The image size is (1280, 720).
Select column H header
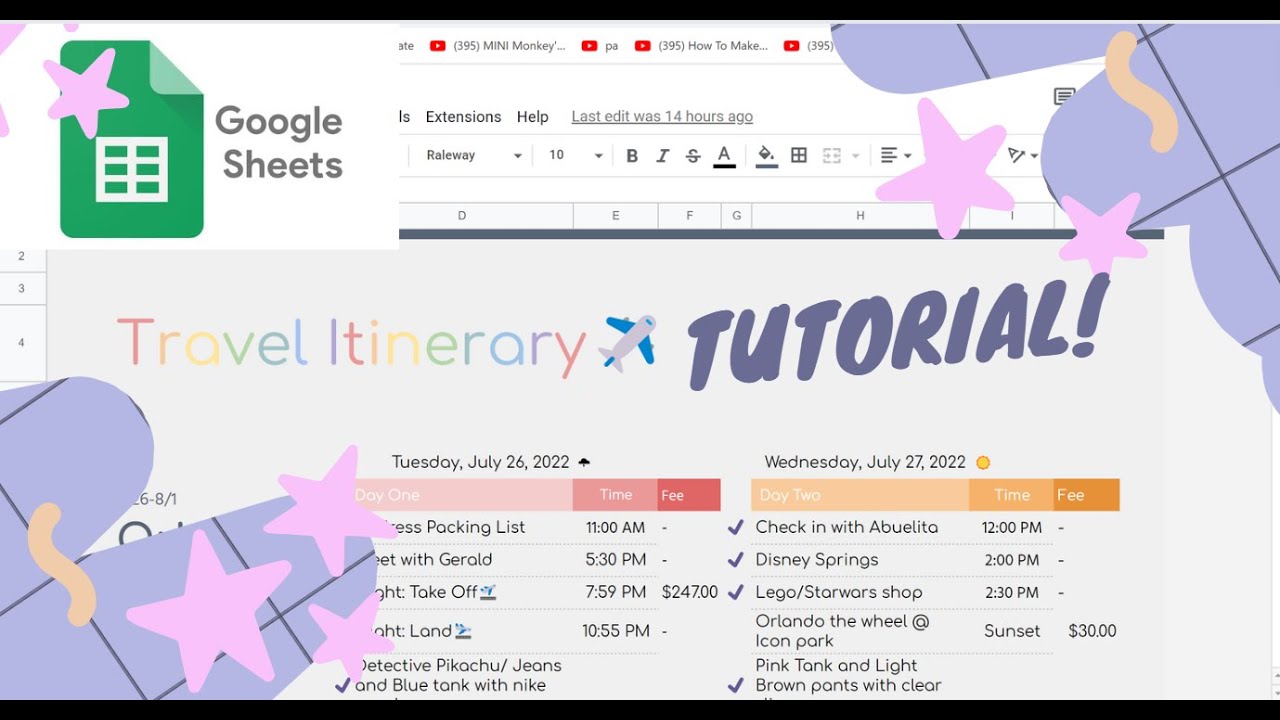pyautogui.click(x=860, y=215)
